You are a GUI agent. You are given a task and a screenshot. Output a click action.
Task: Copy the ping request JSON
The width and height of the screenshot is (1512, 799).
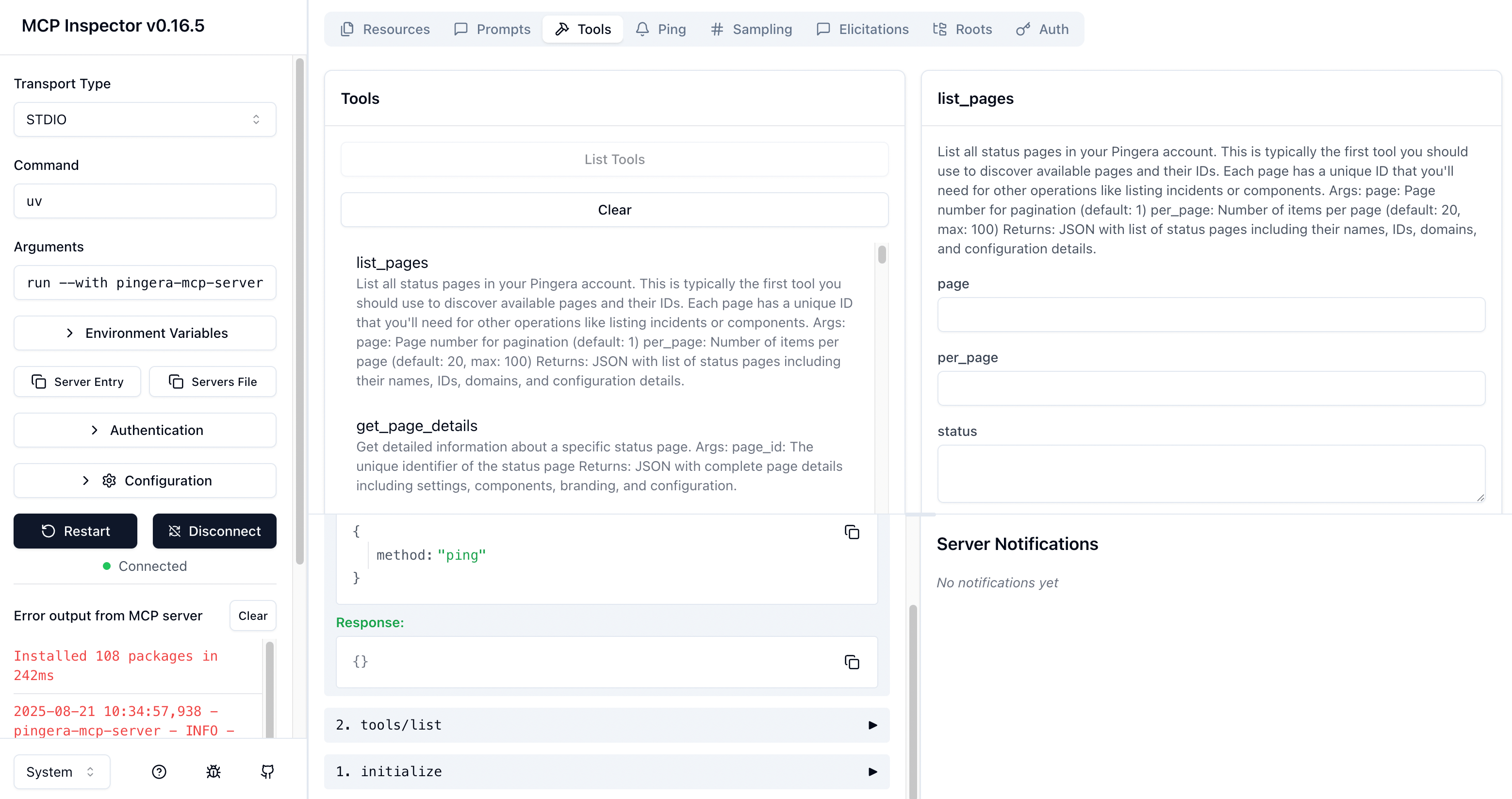pyautogui.click(x=852, y=532)
